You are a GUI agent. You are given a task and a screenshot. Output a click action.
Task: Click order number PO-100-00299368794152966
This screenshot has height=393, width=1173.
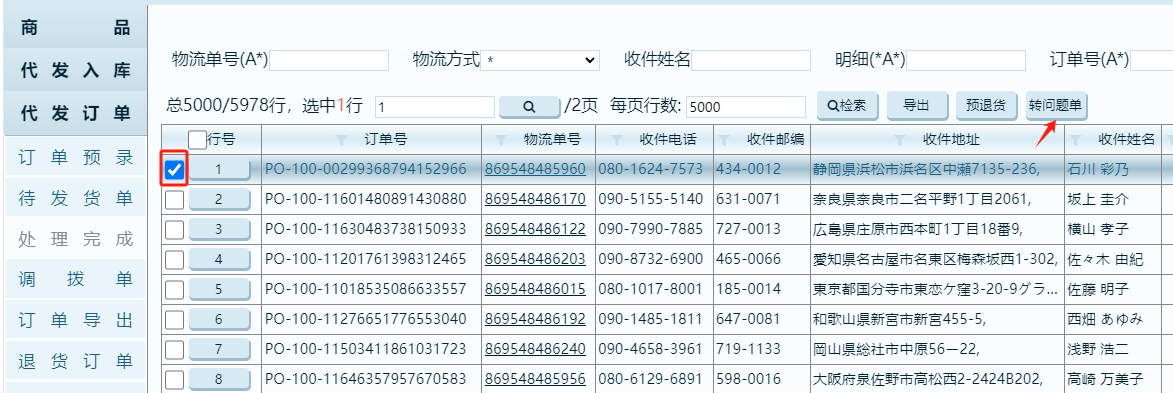(x=366, y=169)
